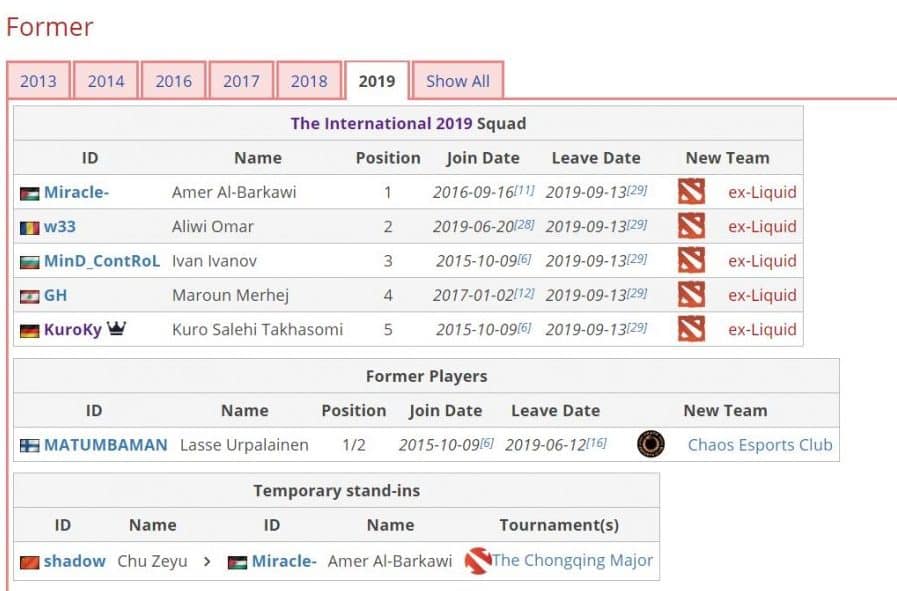Follow the Chaos Esports Club link
This screenshot has width=897, height=591.
pos(760,445)
